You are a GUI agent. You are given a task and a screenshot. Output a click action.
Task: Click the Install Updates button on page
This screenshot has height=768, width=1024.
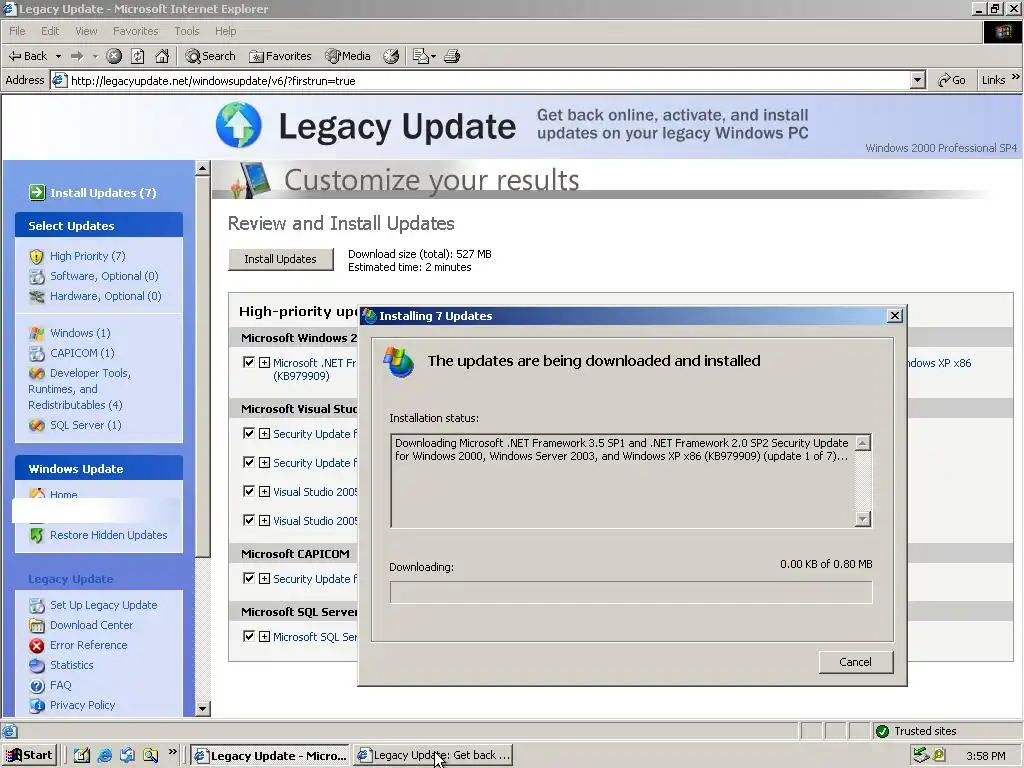(x=280, y=259)
